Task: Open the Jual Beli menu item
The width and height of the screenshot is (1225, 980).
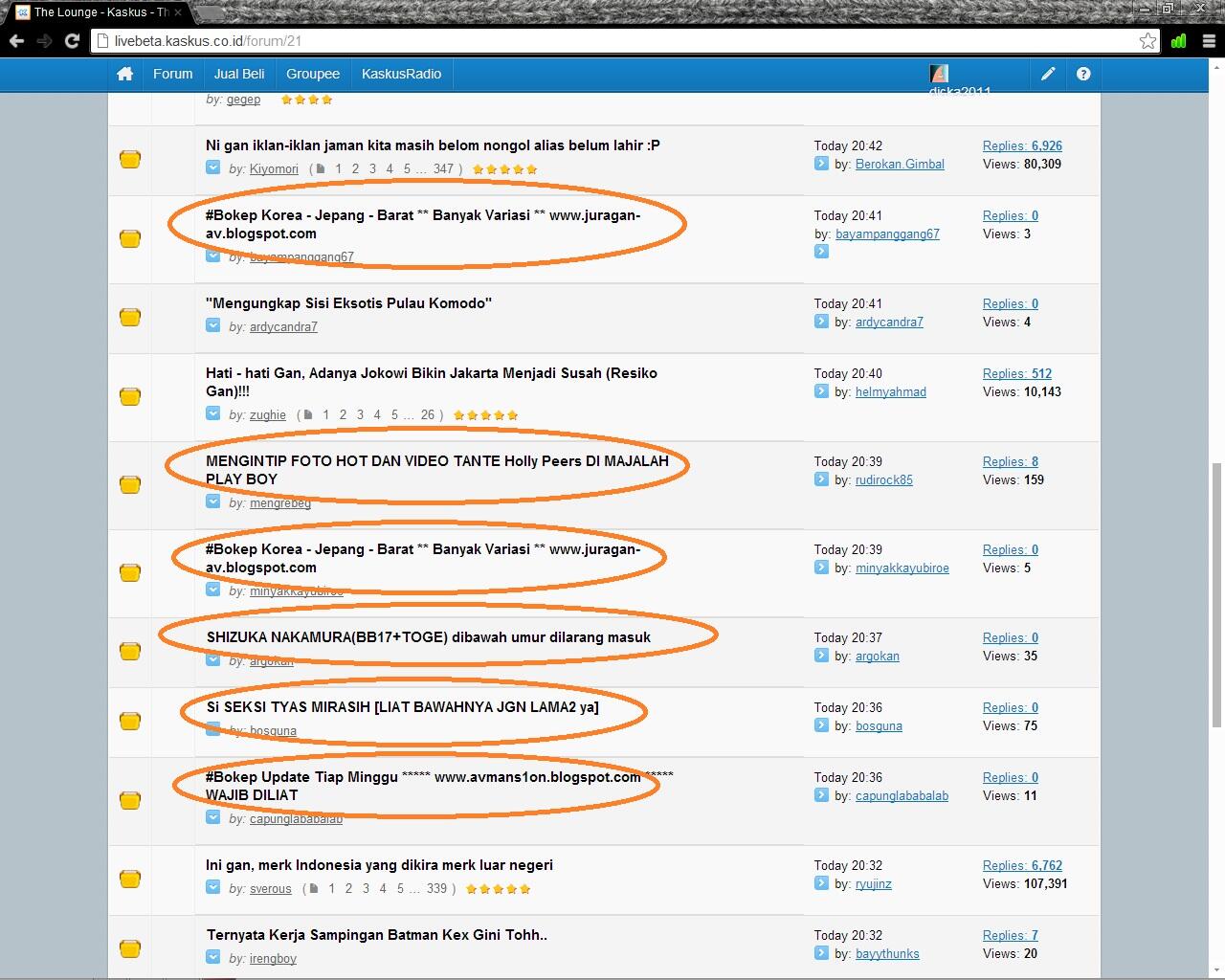Action: pos(239,74)
